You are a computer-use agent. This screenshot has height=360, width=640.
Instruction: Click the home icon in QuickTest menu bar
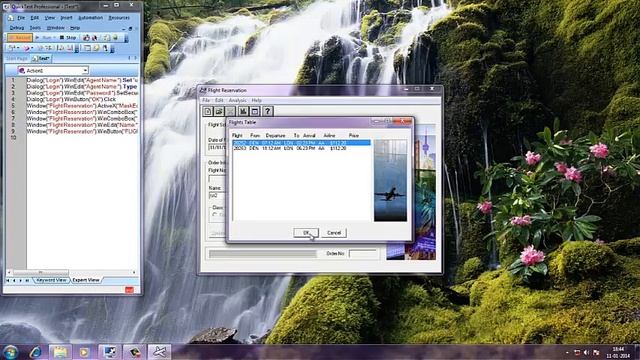11,18
